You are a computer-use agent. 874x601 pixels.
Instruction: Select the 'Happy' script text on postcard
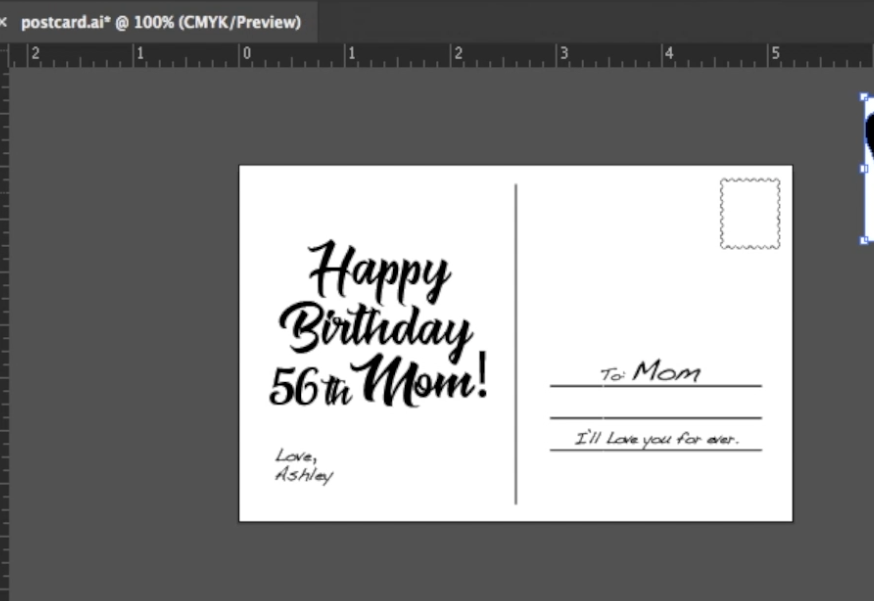click(378, 272)
